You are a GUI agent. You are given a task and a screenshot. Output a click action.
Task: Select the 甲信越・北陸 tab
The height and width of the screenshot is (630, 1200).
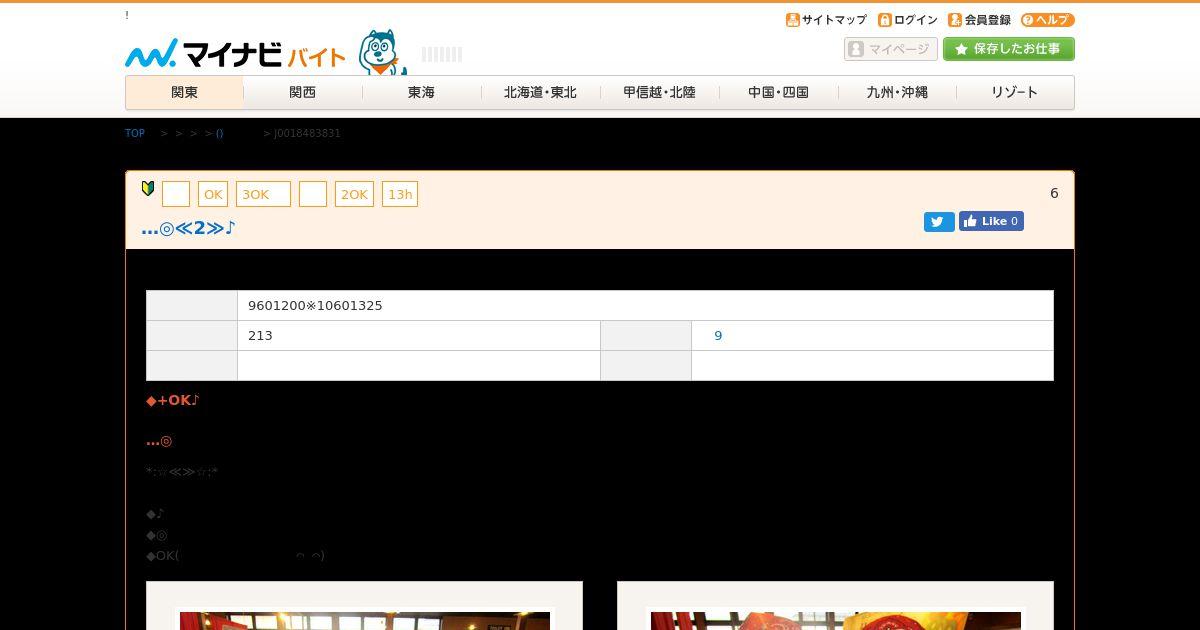(x=659, y=92)
